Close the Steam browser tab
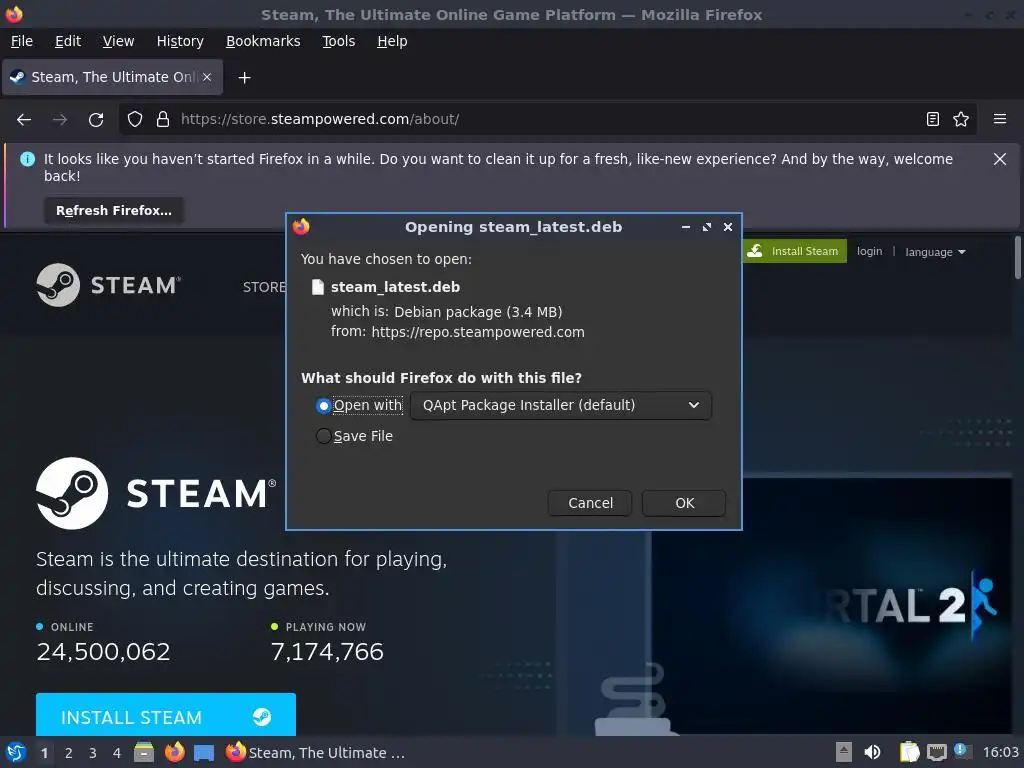 pos(207,77)
